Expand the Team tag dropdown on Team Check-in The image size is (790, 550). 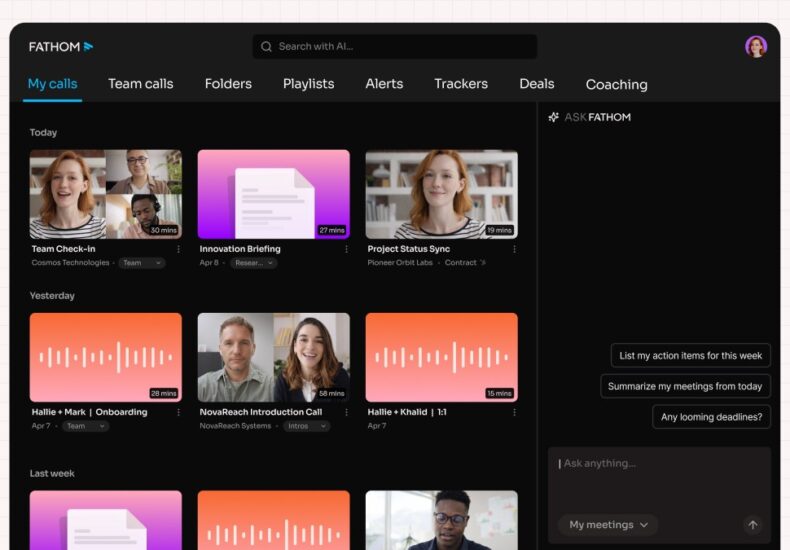[x=141, y=263]
